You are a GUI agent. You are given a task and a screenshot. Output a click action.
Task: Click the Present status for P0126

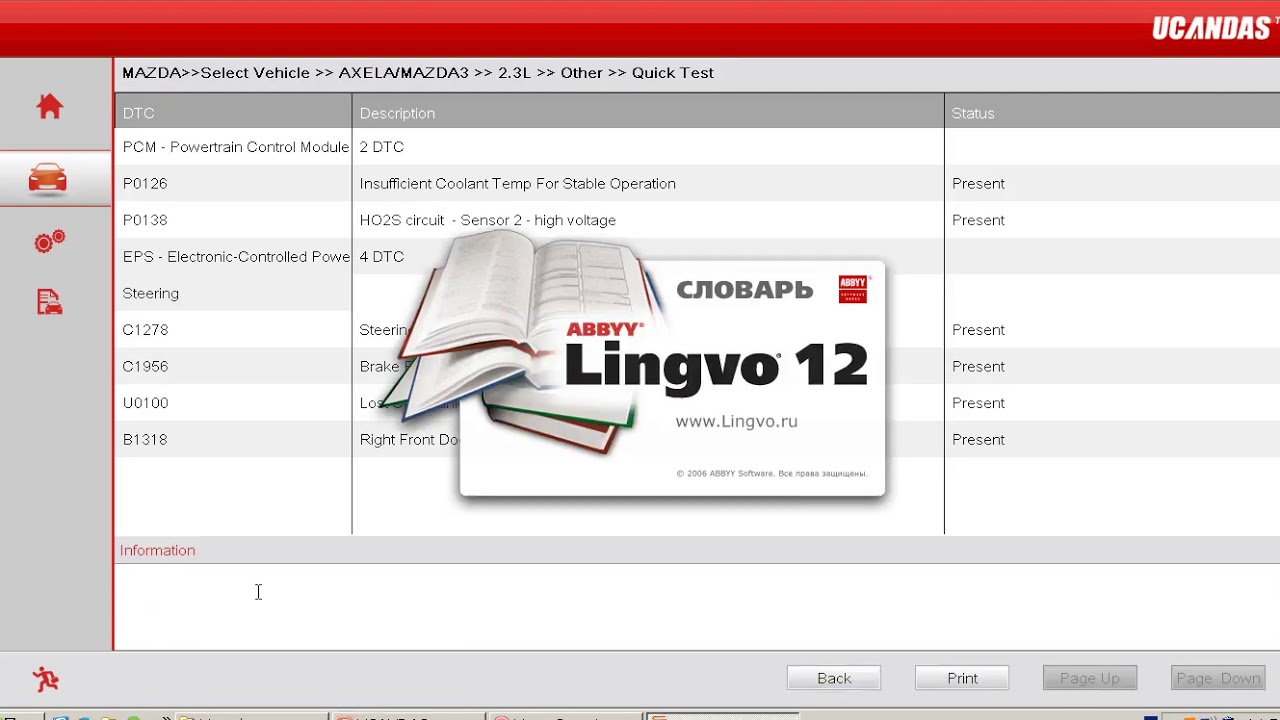click(978, 184)
